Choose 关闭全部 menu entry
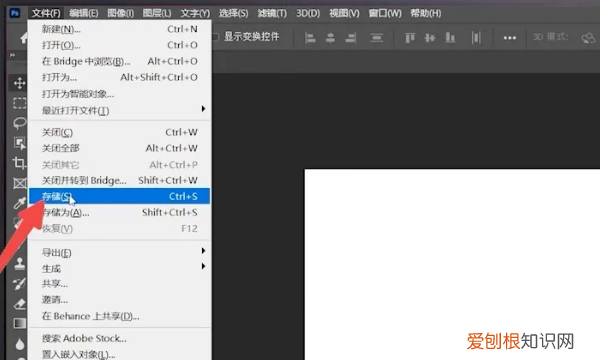This screenshot has width=600, height=360. pyautogui.click(x=120, y=148)
